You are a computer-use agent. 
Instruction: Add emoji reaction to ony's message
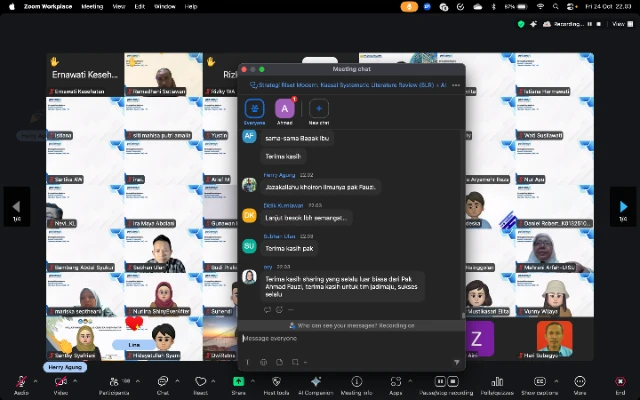click(279, 310)
